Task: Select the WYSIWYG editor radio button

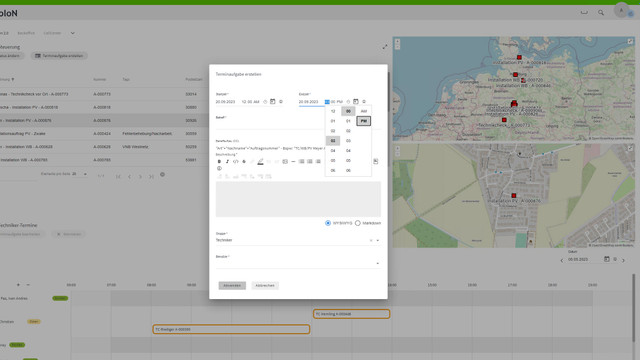Action: [x=328, y=223]
